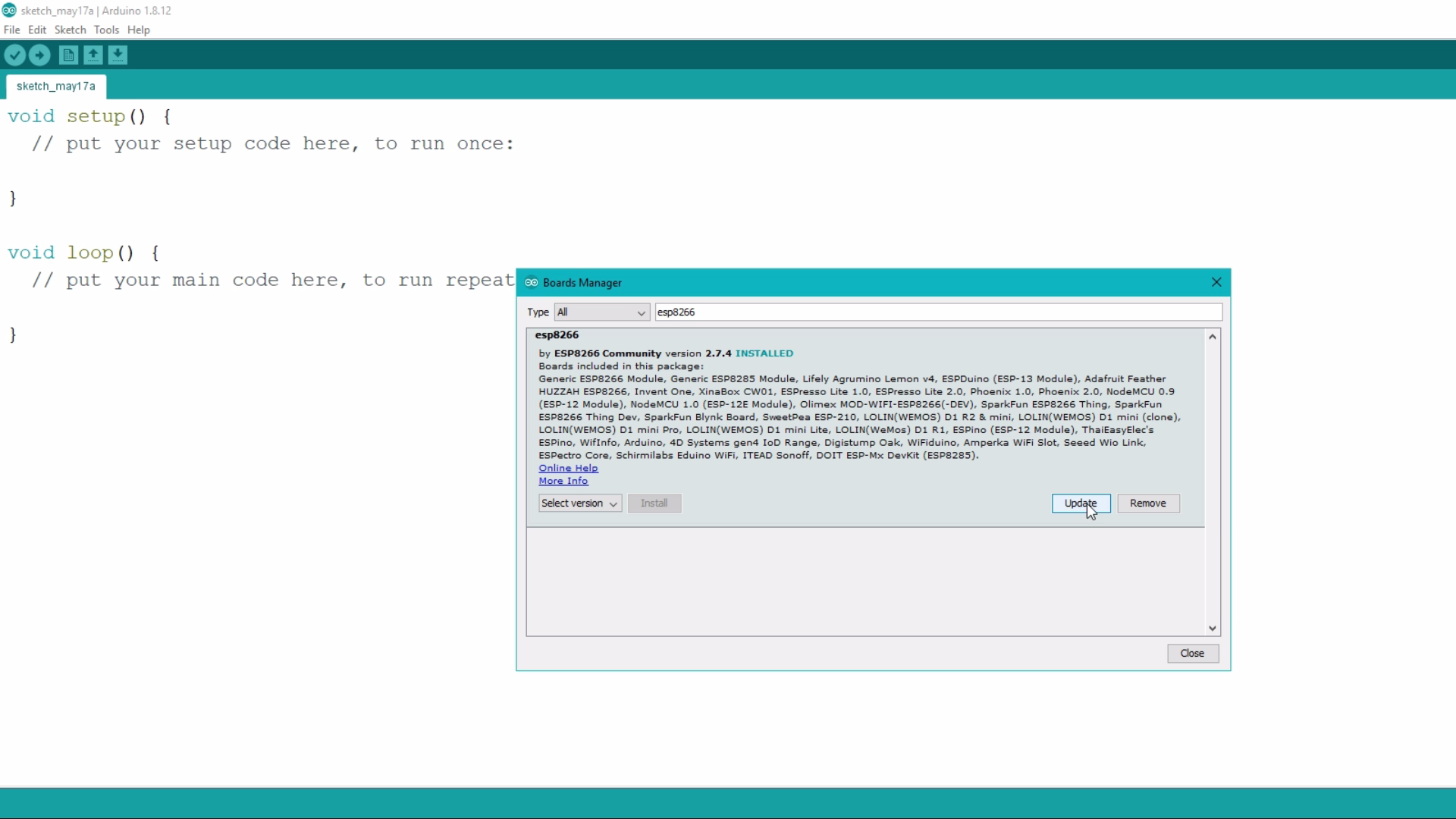Image resolution: width=1456 pixels, height=819 pixels.
Task: Open the Type All dropdown
Action: point(601,312)
